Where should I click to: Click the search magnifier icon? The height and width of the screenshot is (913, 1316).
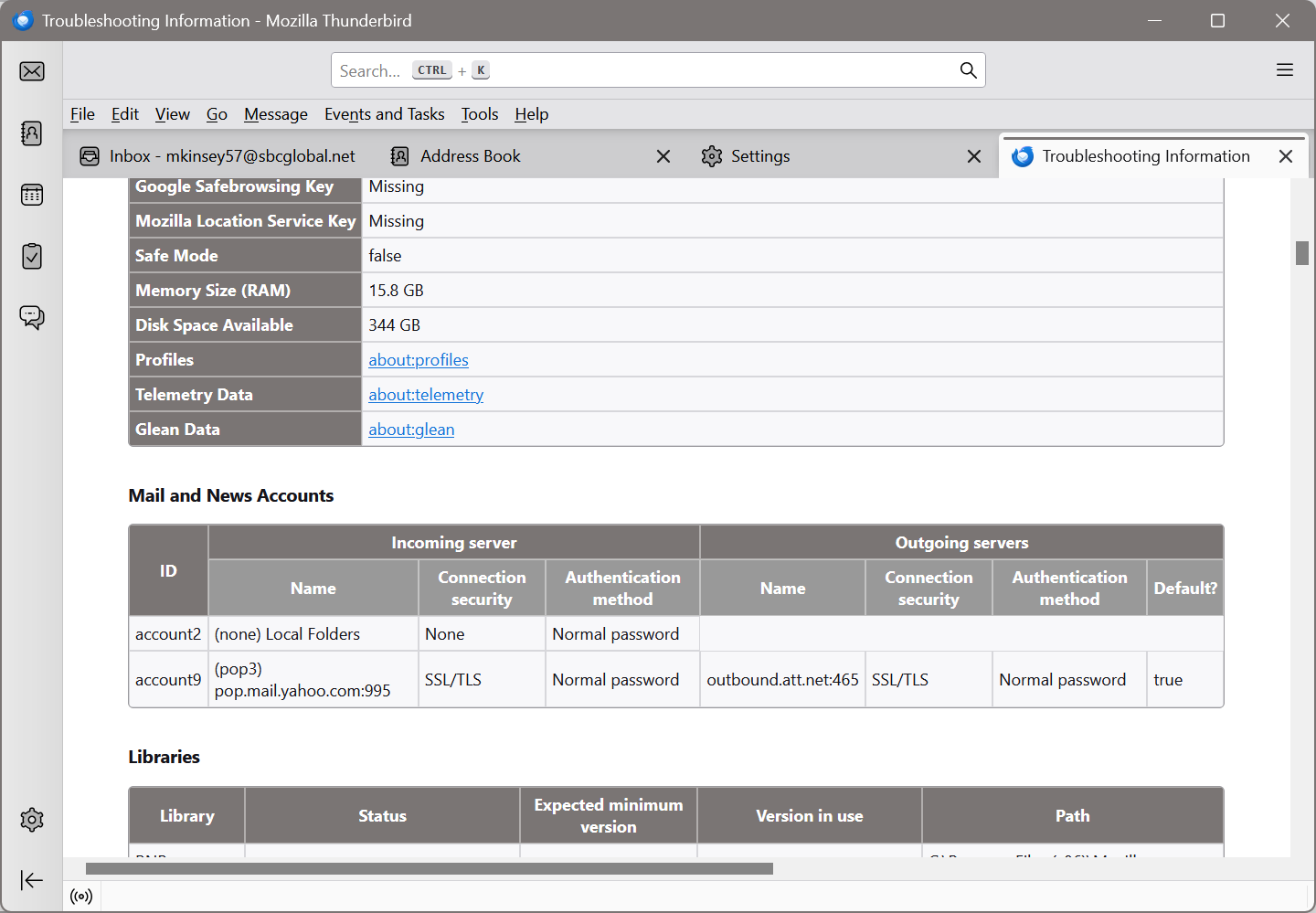[968, 70]
